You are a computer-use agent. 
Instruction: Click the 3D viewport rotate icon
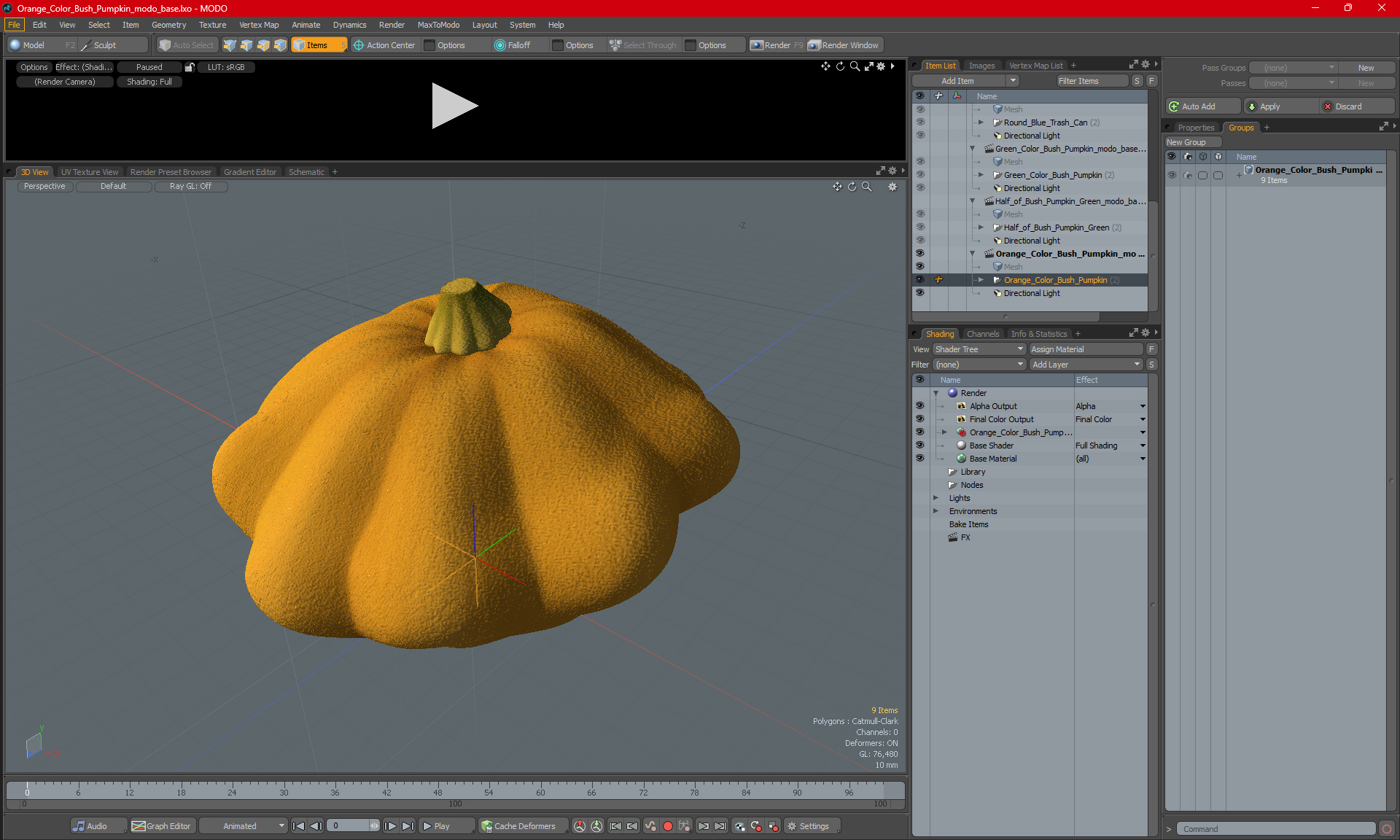pos(852,187)
